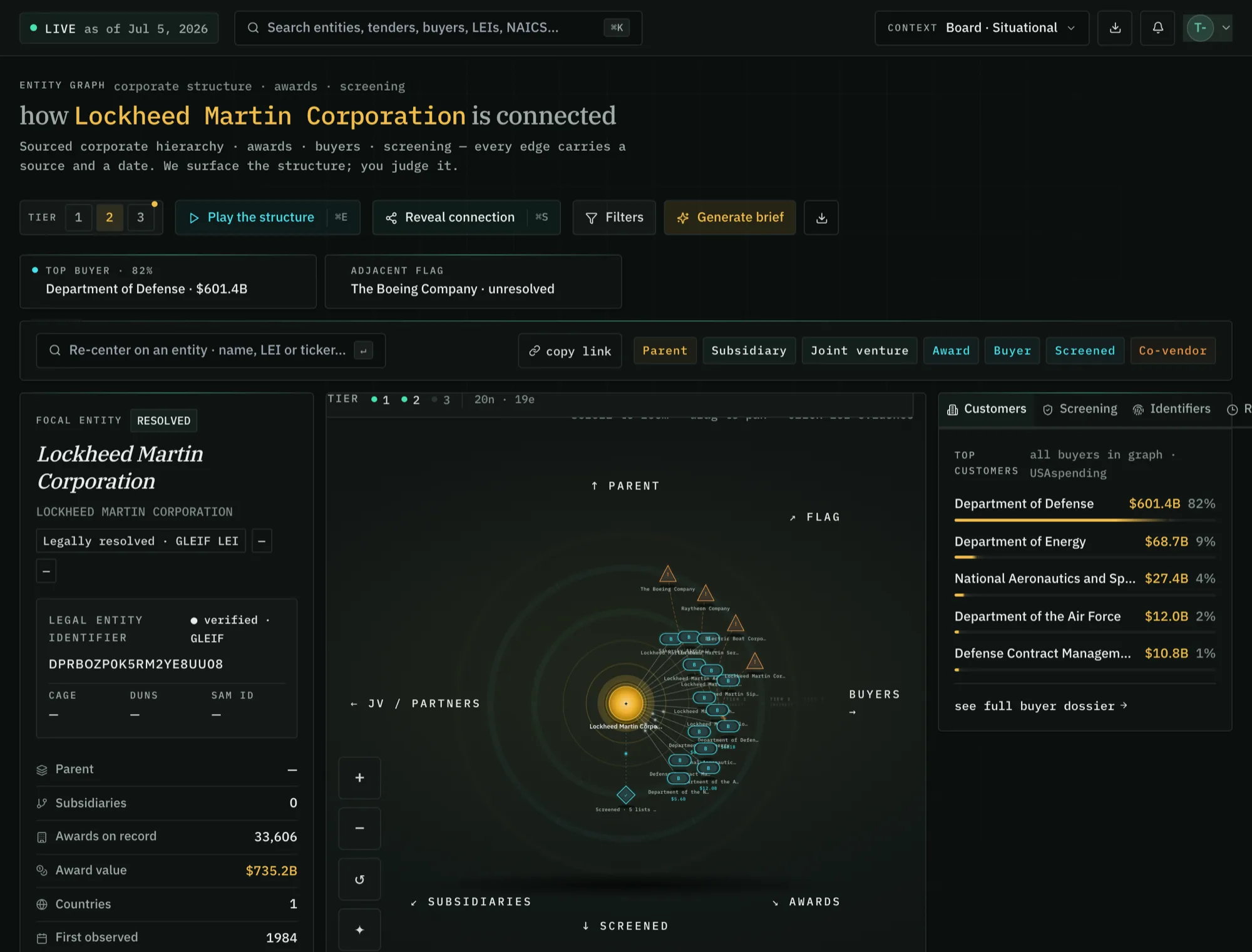Click the export icon beside Generate brief

pyautogui.click(x=821, y=217)
